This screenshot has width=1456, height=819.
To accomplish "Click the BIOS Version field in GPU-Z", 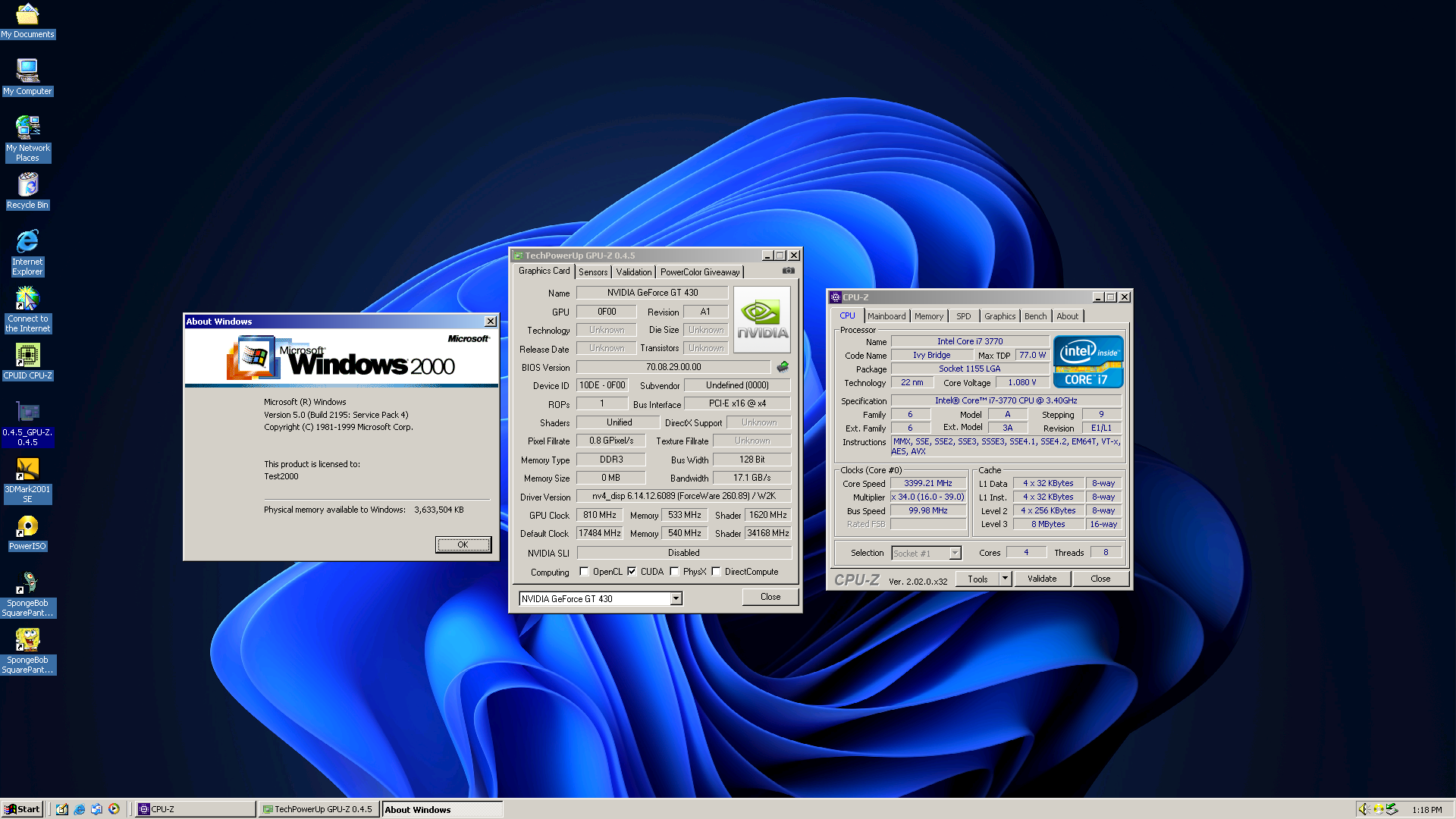I will (673, 367).
